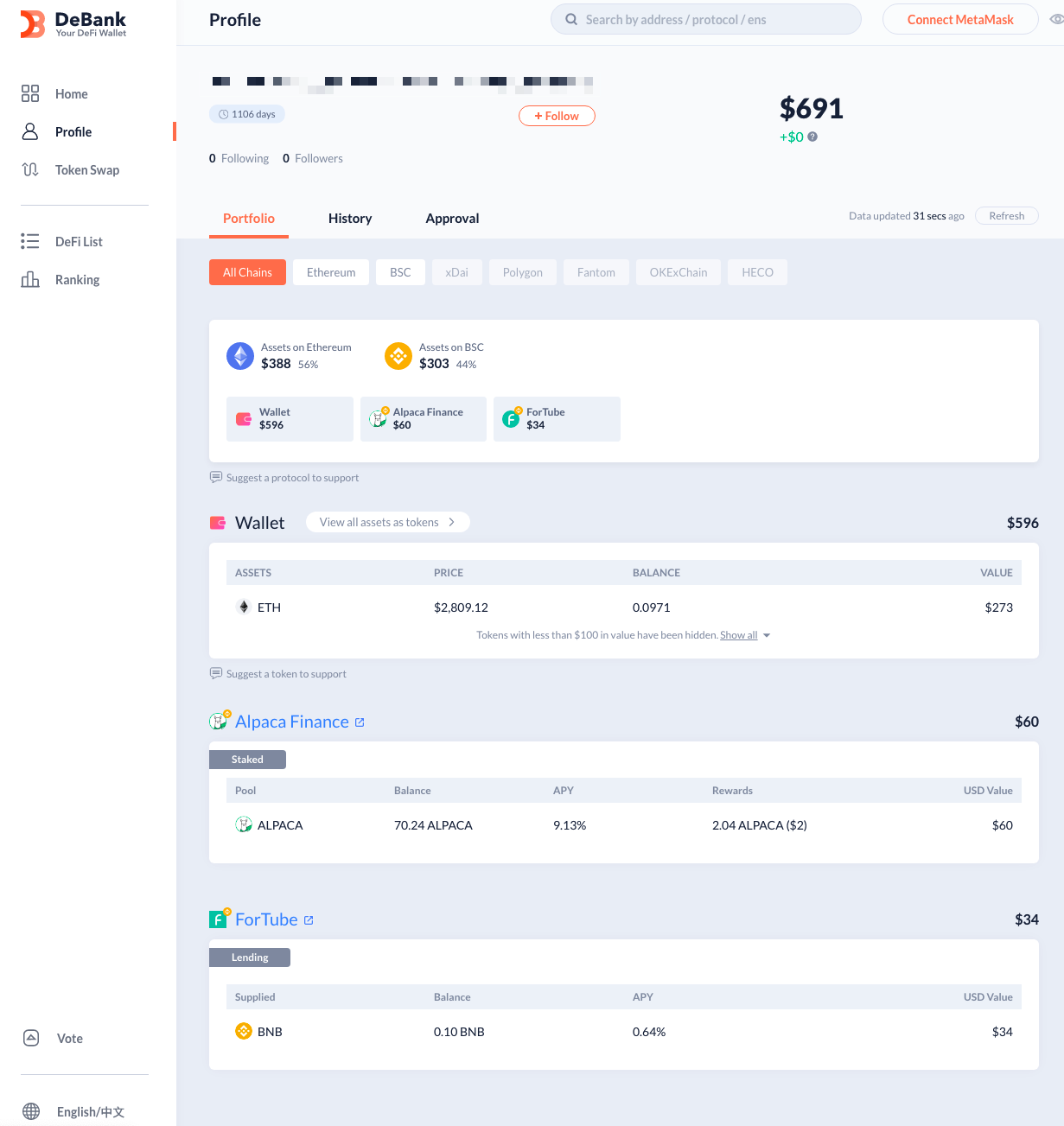Screen dimensions: 1064x1126
Task: Open DeFi List in the sidebar
Action: click(79, 242)
